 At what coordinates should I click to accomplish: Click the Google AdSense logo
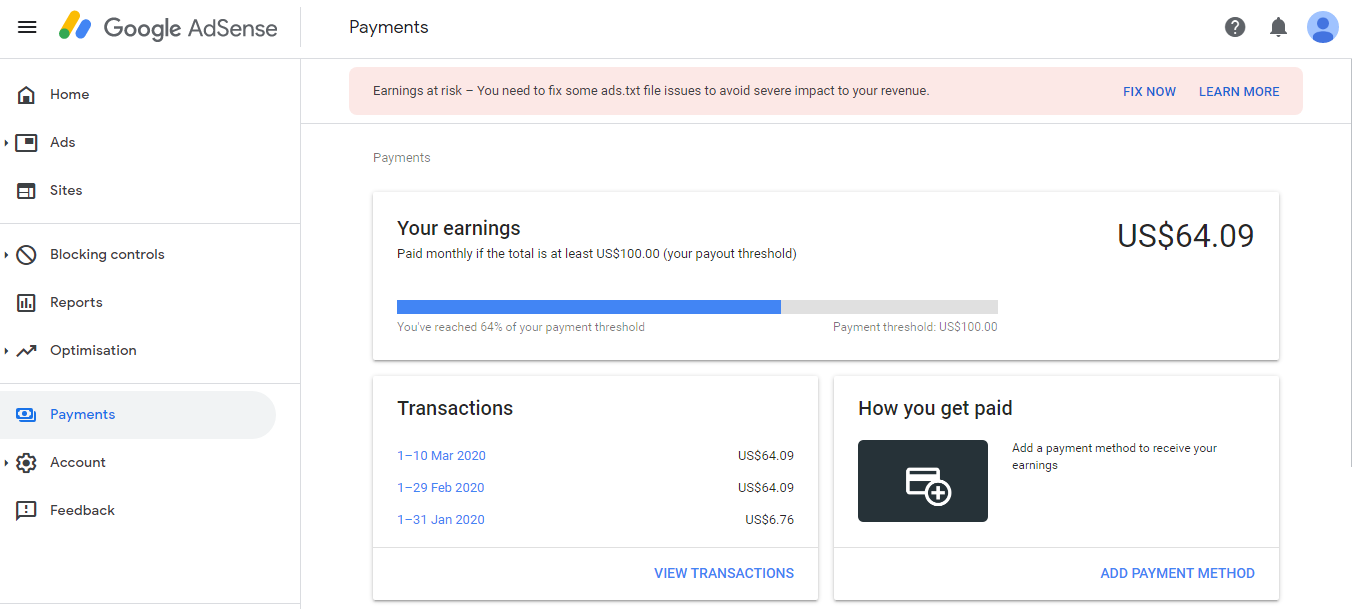(167, 27)
